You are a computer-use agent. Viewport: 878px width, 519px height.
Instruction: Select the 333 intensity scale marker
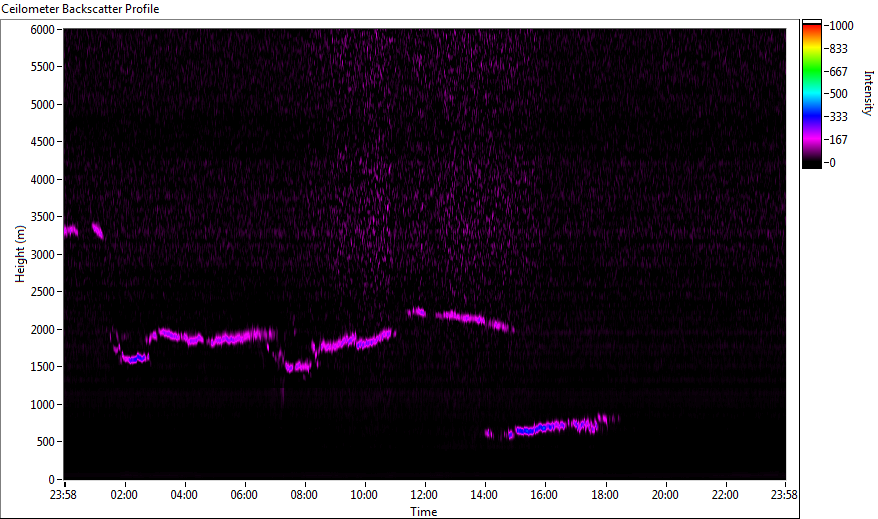click(839, 117)
